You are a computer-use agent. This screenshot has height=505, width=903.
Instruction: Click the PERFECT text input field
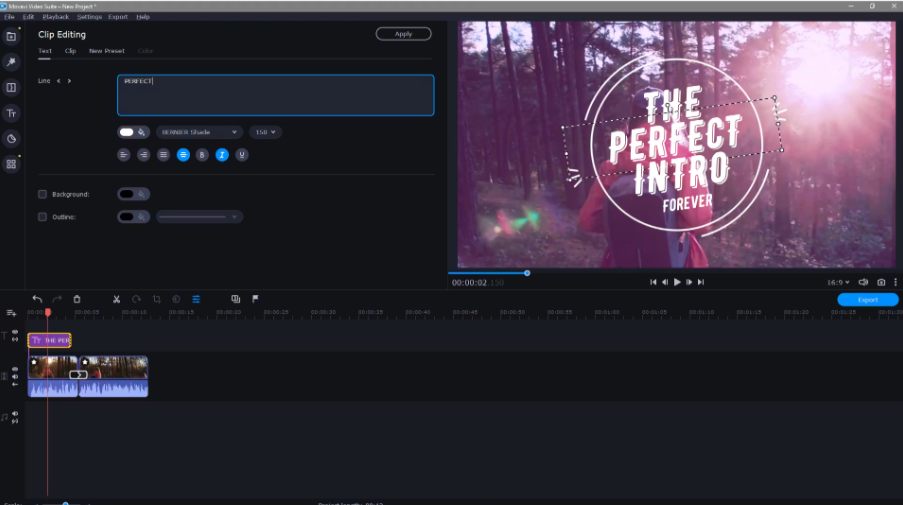click(275, 95)
